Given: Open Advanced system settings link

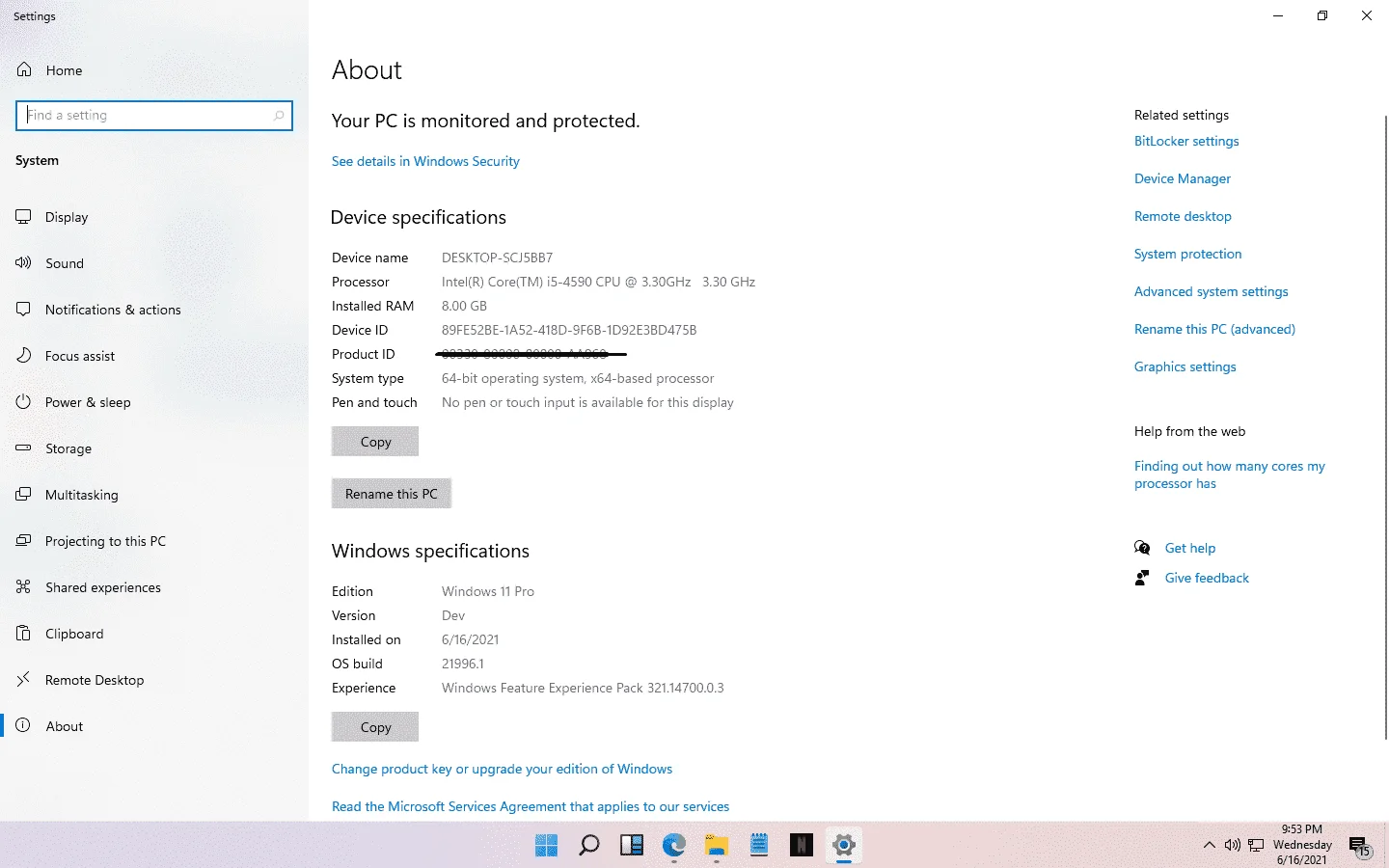Looking at the screenshot, I should point(1212,291).
